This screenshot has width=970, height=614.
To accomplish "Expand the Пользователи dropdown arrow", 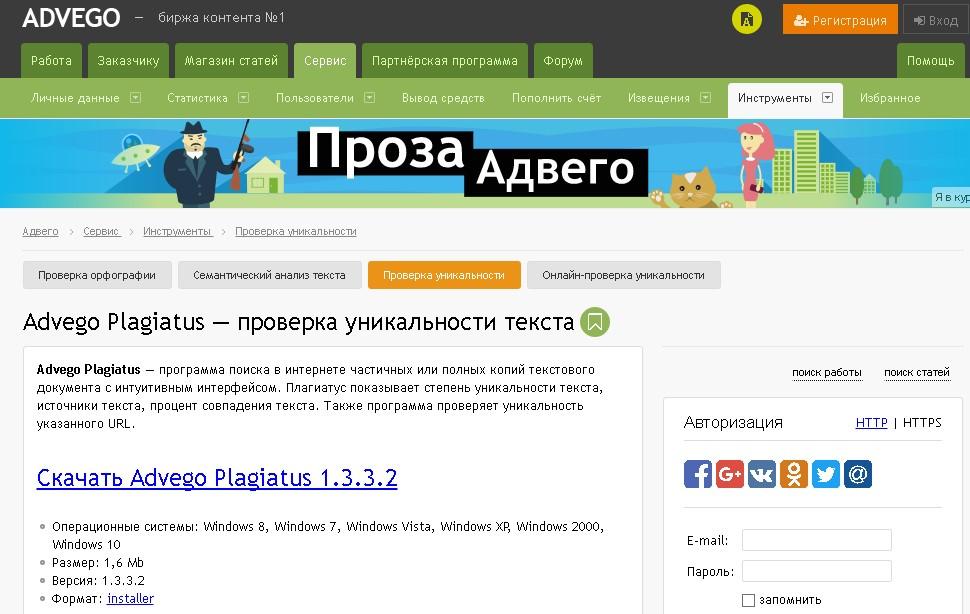I will (x=369, y=98).
